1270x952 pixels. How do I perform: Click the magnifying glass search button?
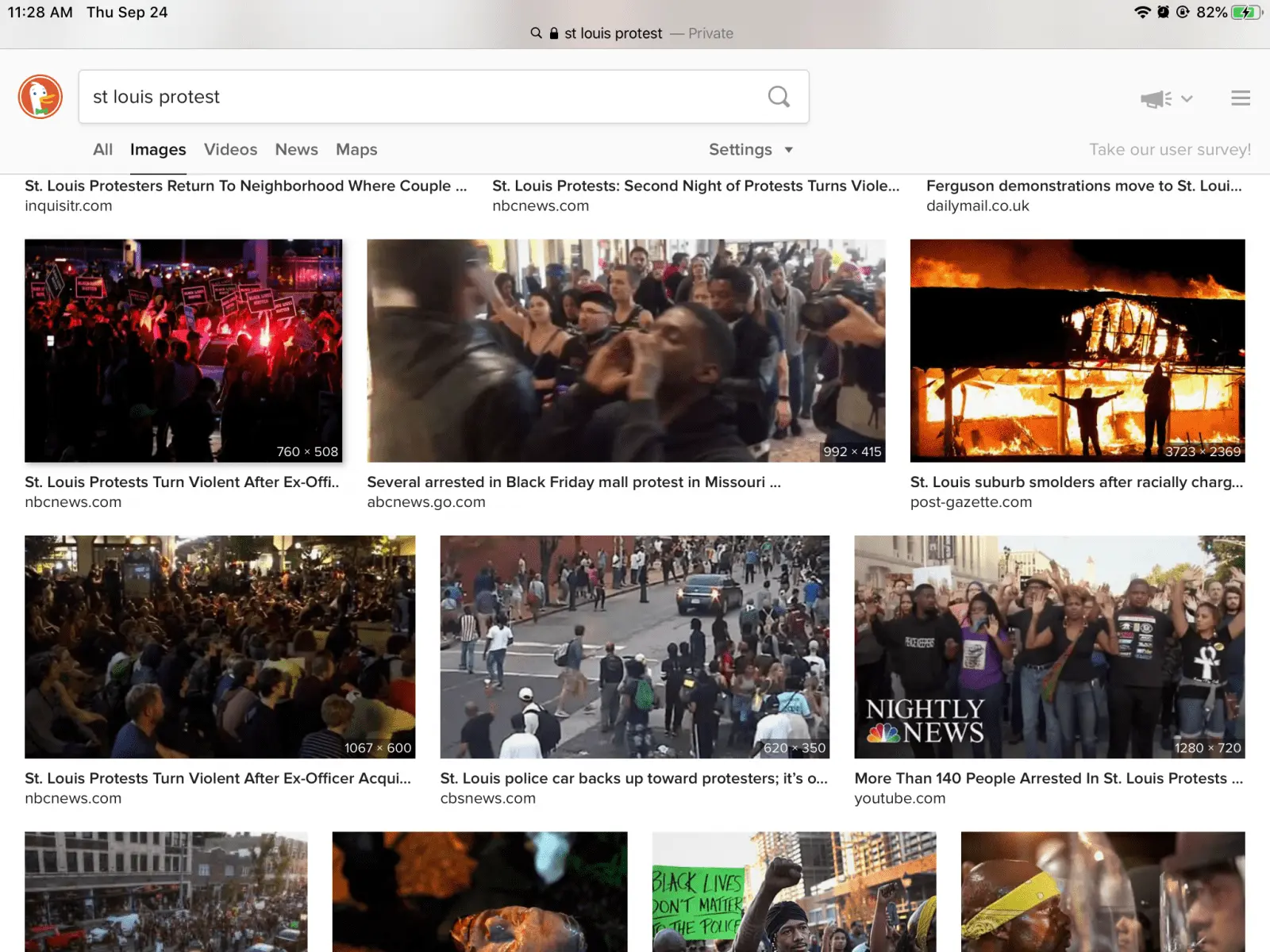click(779, 97)
